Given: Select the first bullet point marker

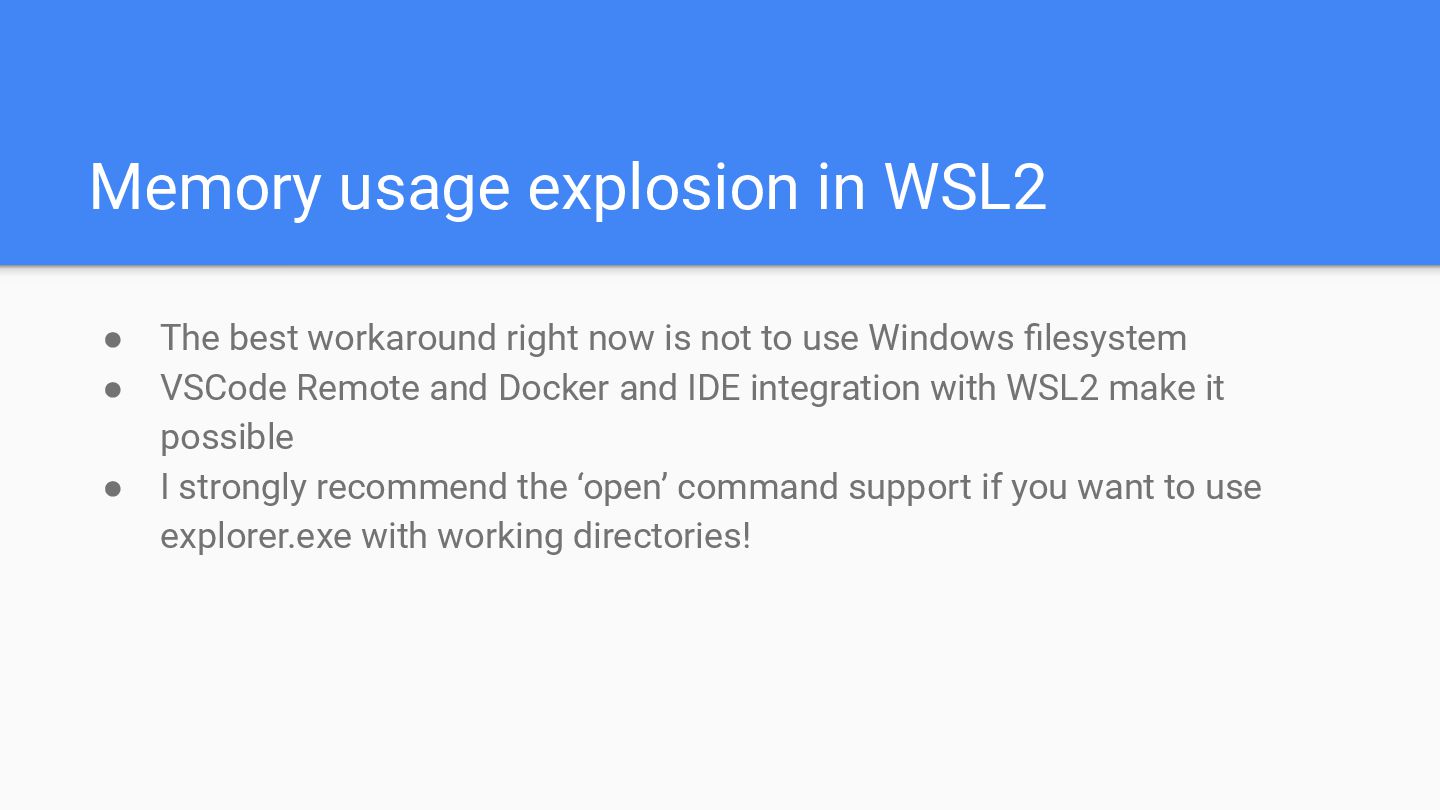Looking at the screenshot, I should [x=113, y=339].
